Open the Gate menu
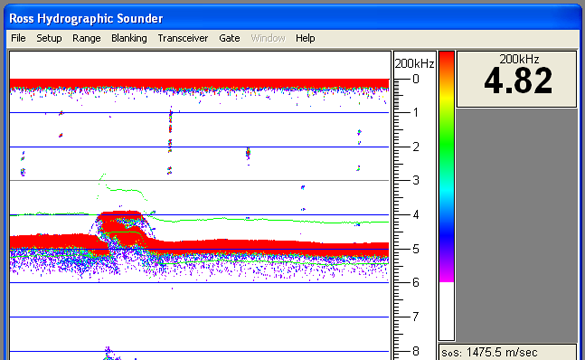585x360 pixels. [229, 38]
